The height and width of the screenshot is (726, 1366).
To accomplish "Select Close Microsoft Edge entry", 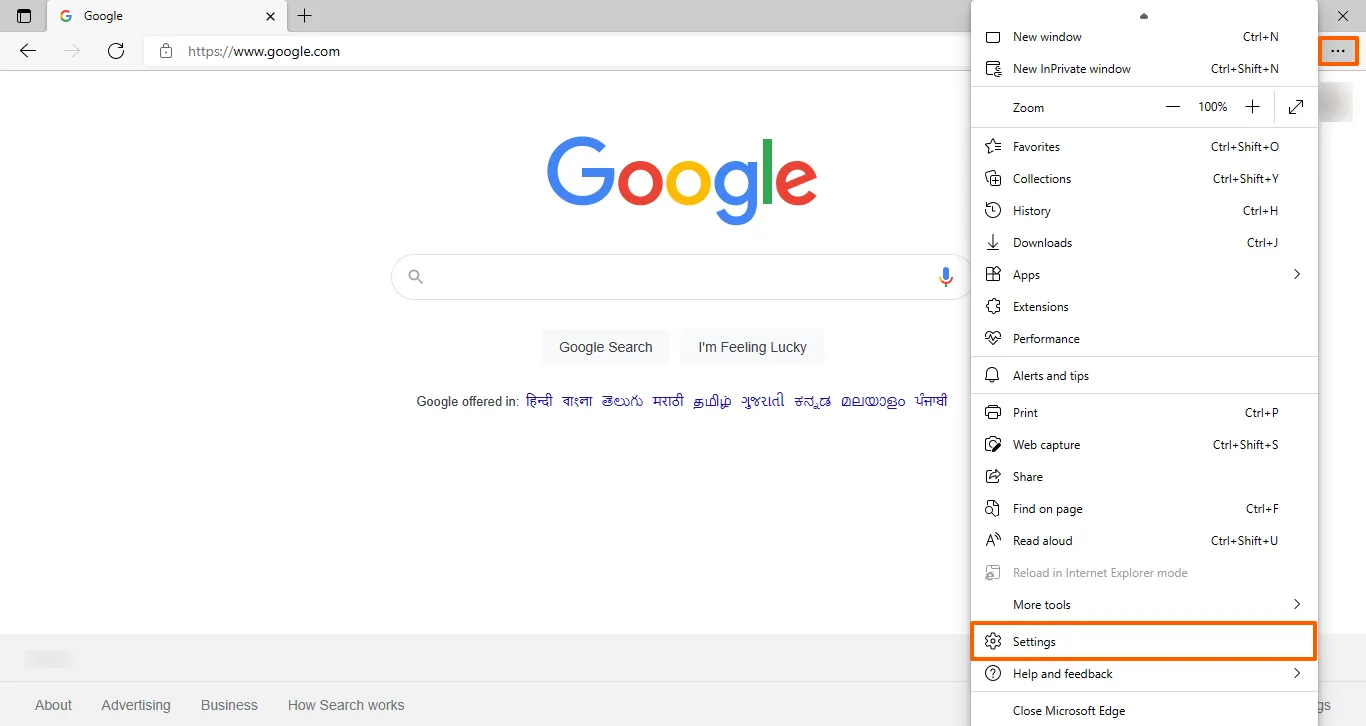I will point(1144,711).
